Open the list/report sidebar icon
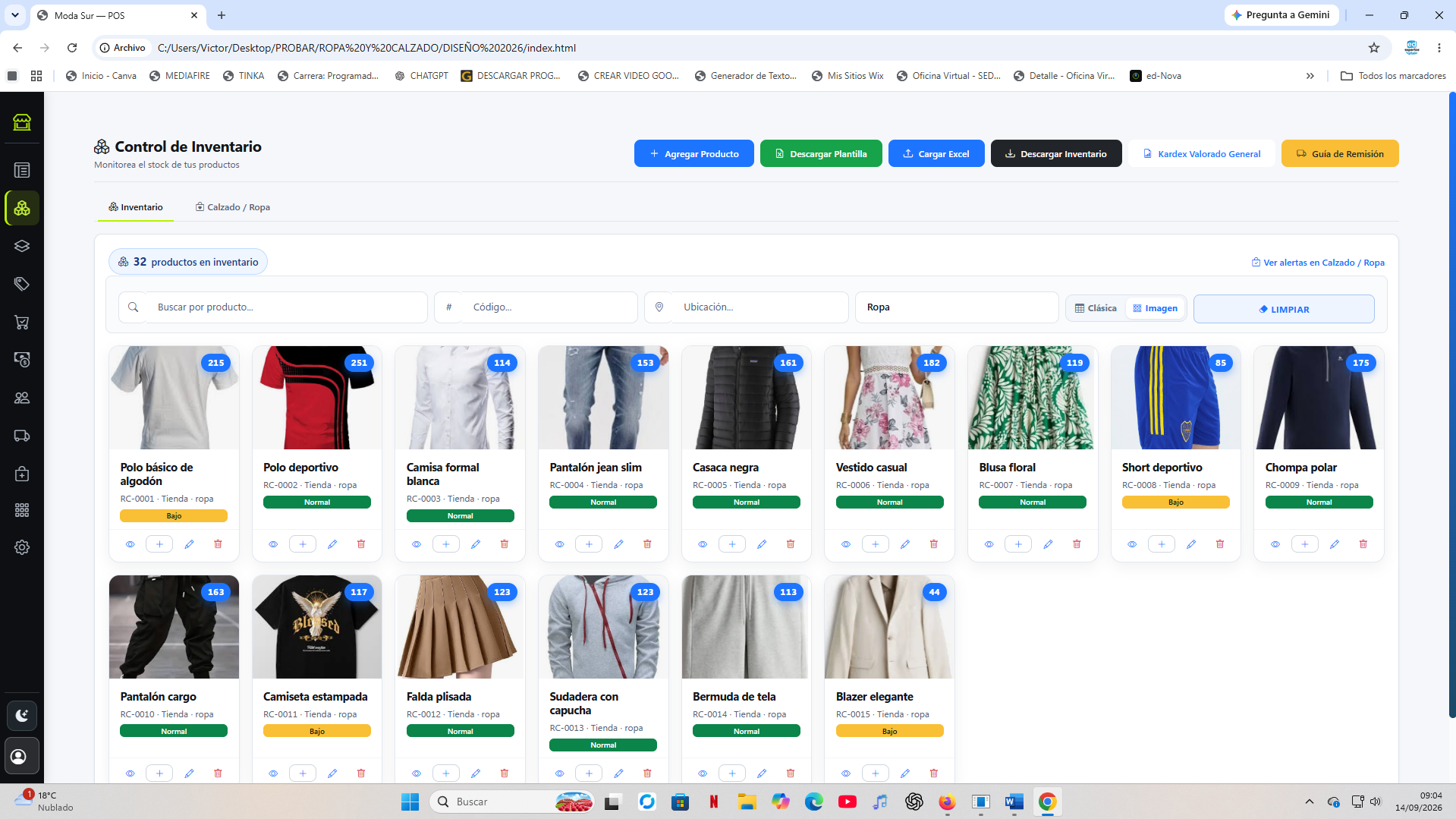 22,170
